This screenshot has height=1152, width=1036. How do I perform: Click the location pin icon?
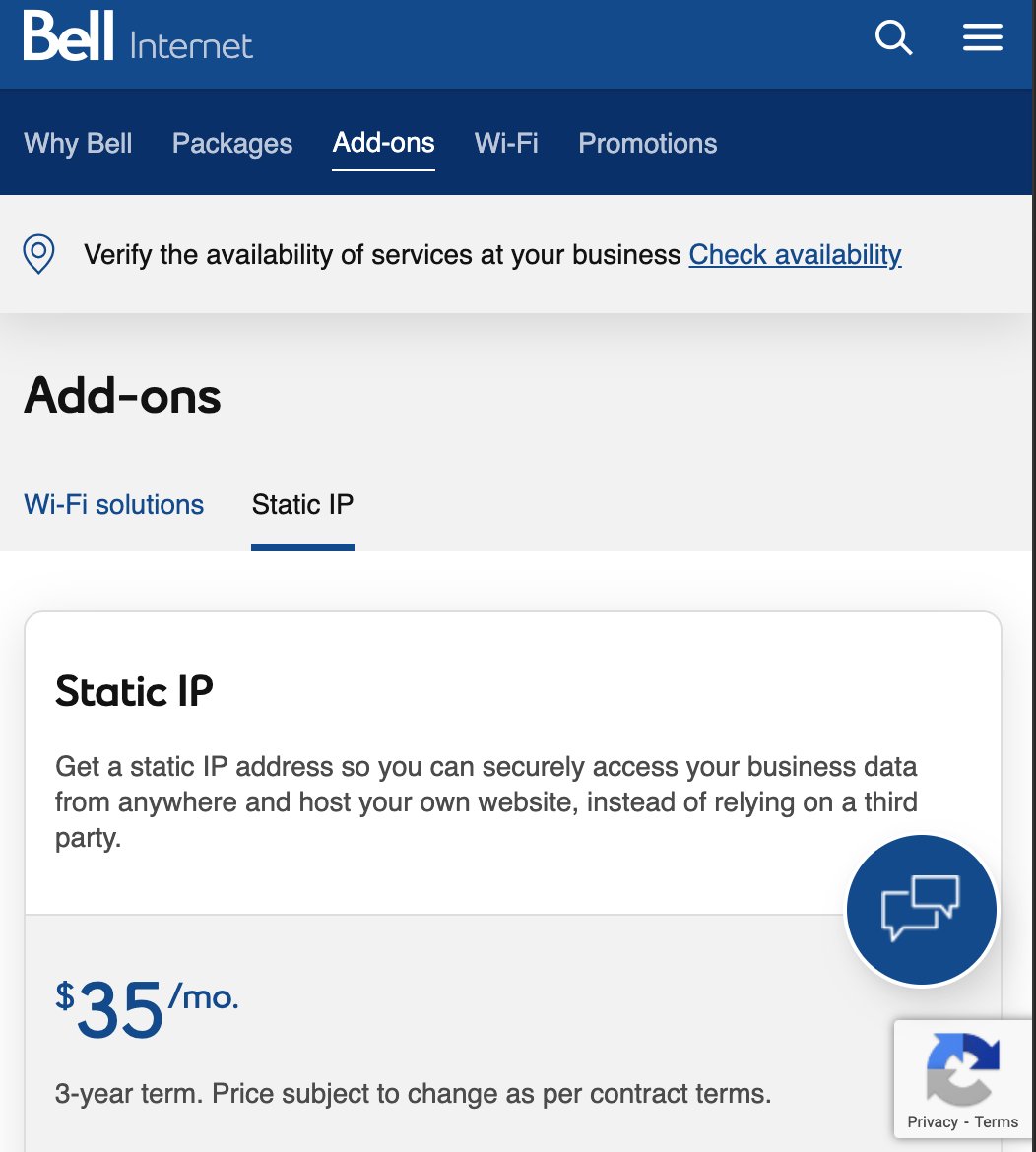pos(39,254)
